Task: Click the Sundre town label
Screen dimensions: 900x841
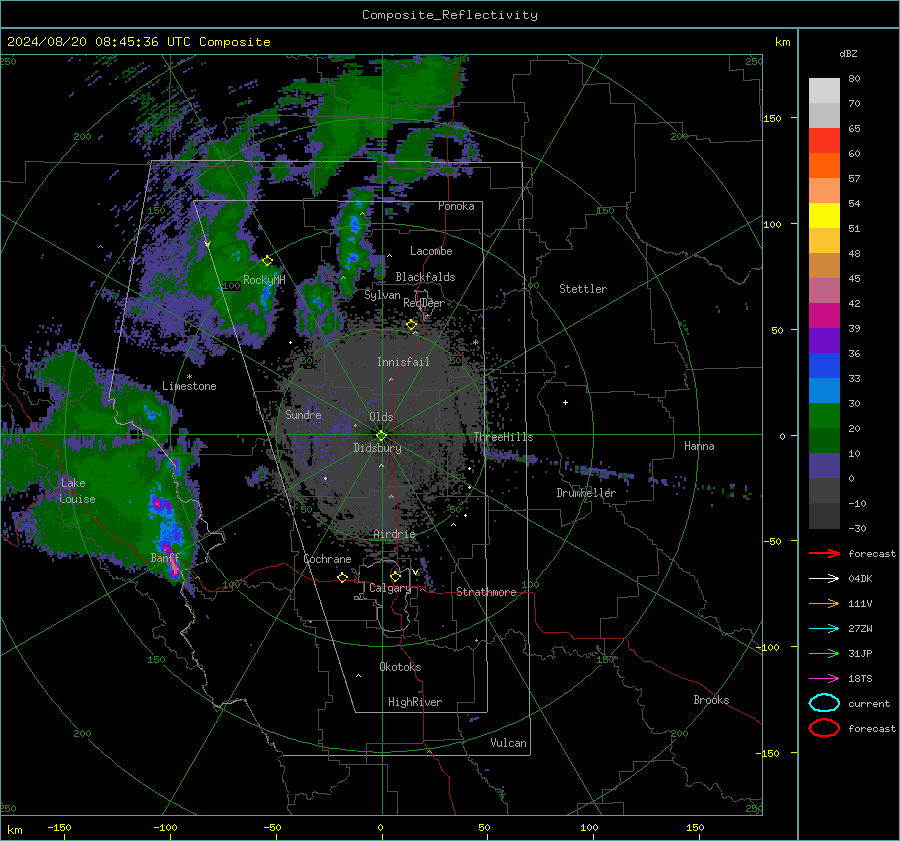Action: click(x=303, y=414)
